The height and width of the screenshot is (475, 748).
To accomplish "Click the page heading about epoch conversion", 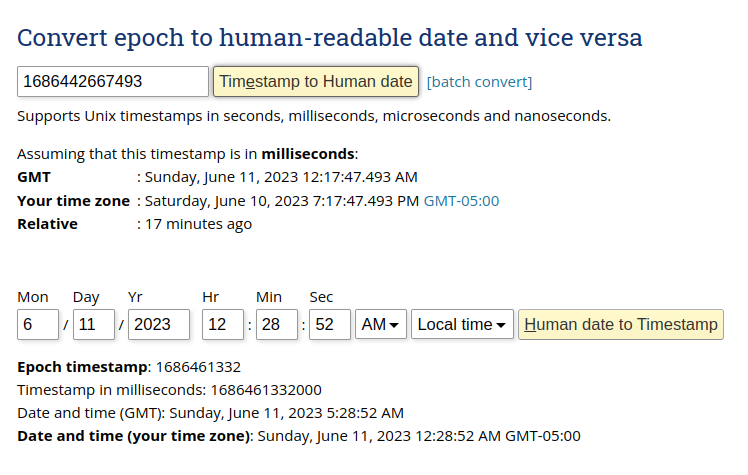I will (330, 38).
